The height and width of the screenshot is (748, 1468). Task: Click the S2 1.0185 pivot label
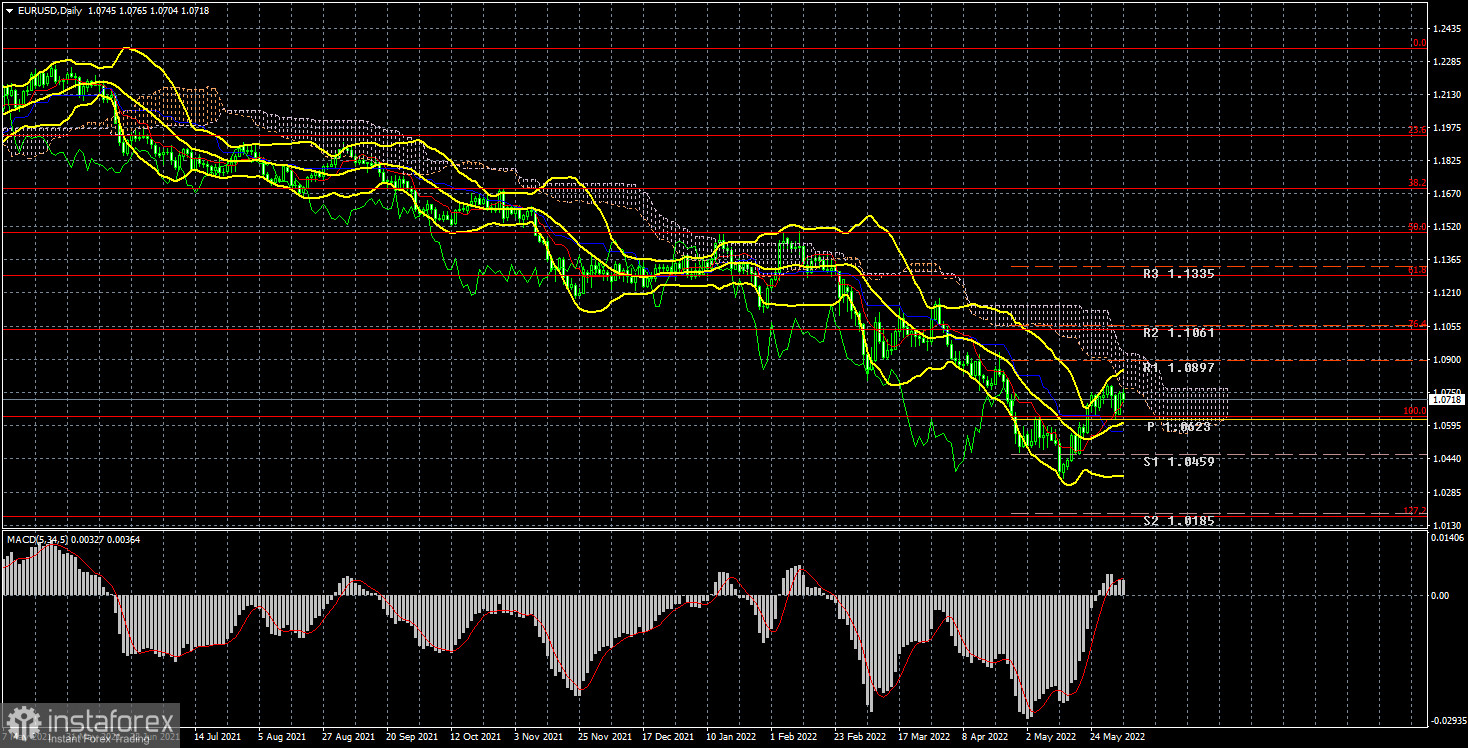coord(1179,521)
